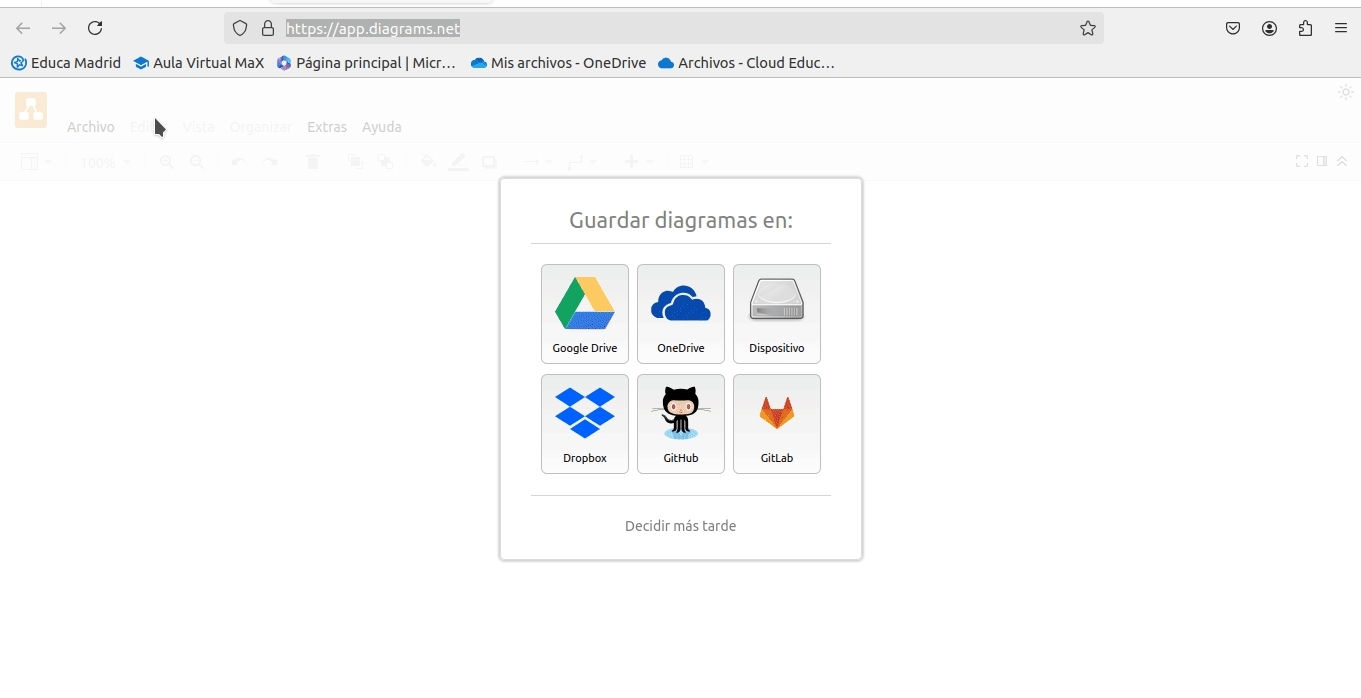The image size is (1361, 698).
Task: Bookmark this page with star icon
Action: [x=1088, y=28]
